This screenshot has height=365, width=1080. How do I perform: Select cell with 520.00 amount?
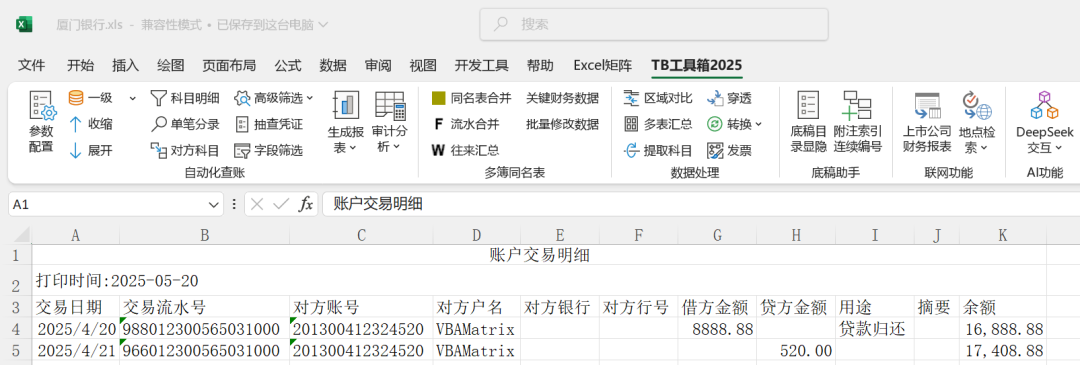point(796,351)
